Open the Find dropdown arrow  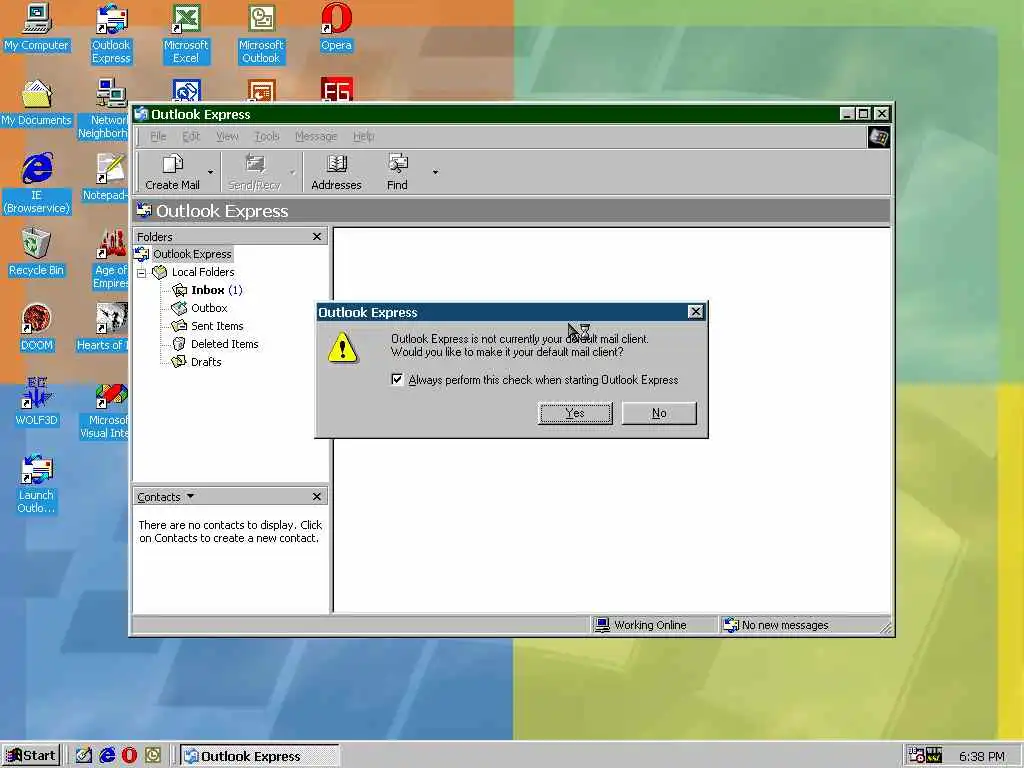[x=435, y=172]
